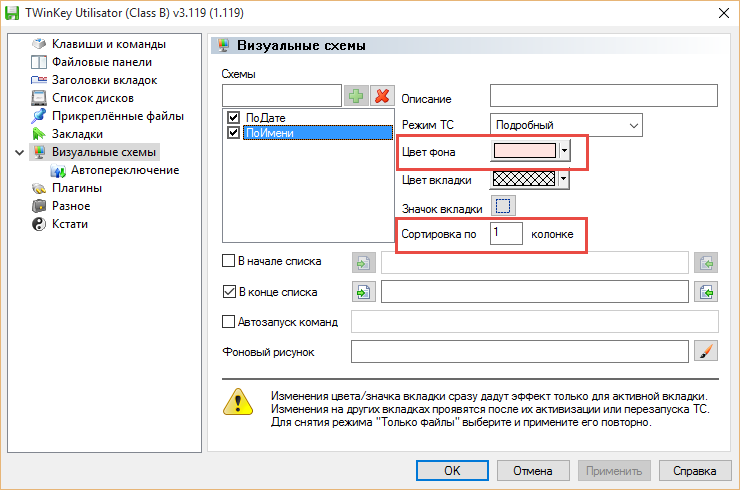Toggle the 'ПоИмени' scheme checkbox
Viewport: 740px width, 490px height.
point(234,133)
